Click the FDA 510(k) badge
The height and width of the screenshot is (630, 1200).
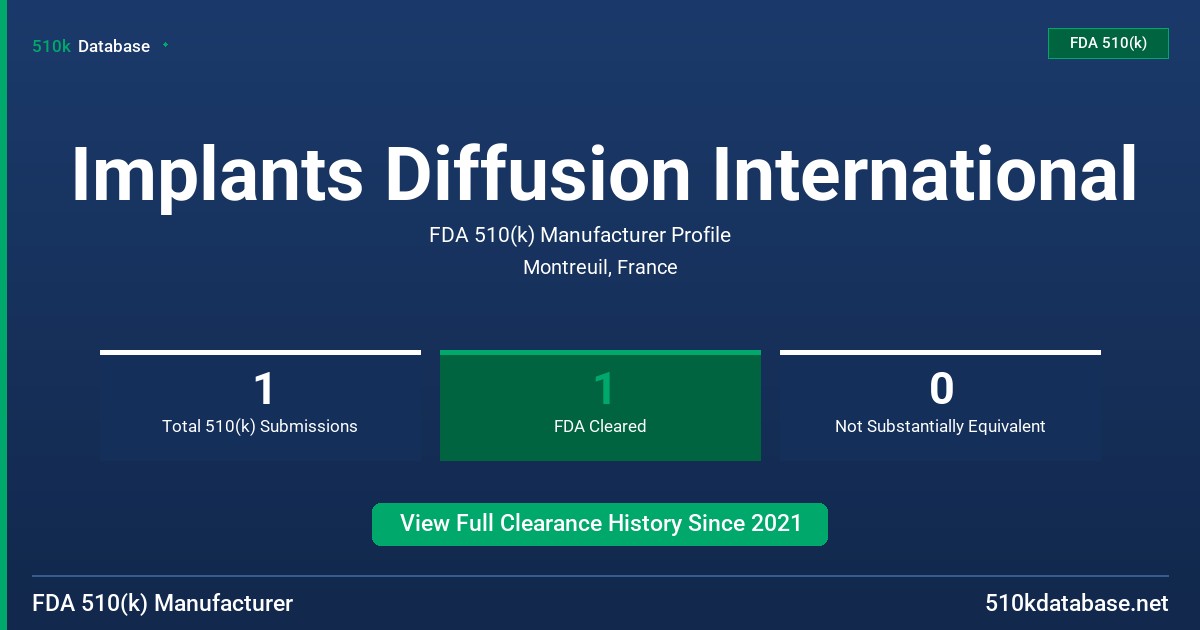tap(1108, 43)
